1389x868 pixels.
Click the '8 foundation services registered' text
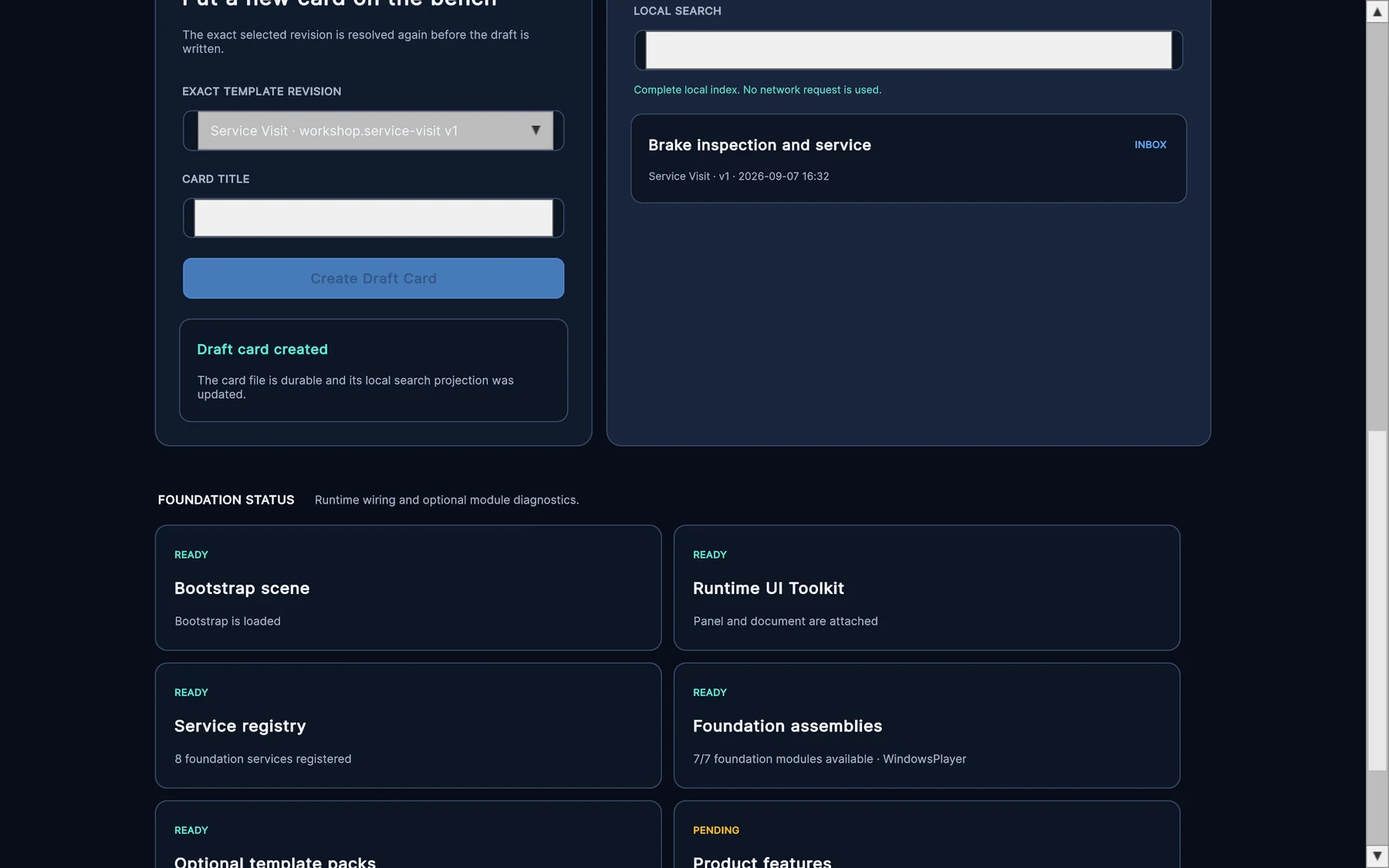point(263,759)
